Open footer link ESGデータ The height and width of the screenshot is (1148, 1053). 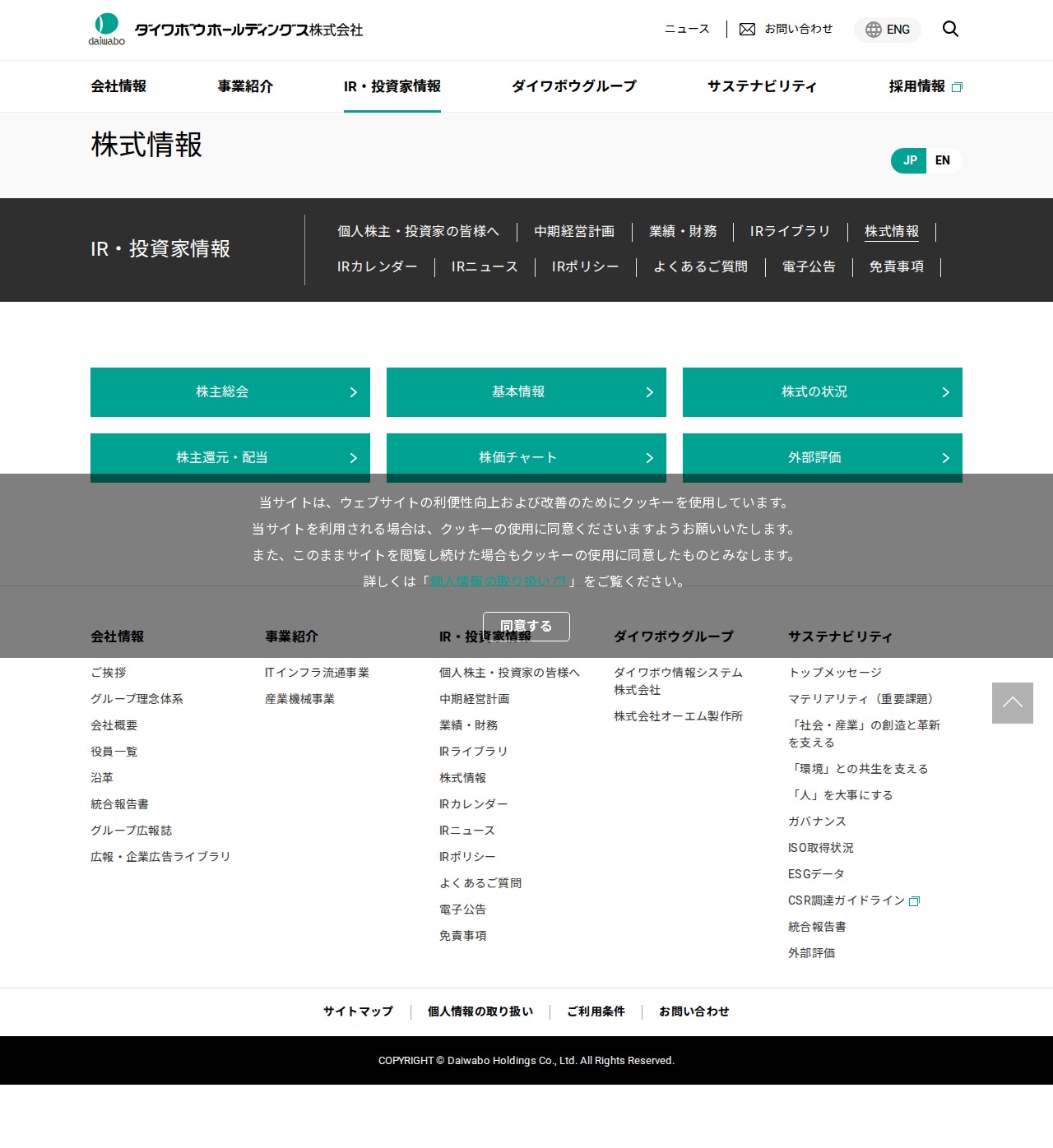[816, 874]
